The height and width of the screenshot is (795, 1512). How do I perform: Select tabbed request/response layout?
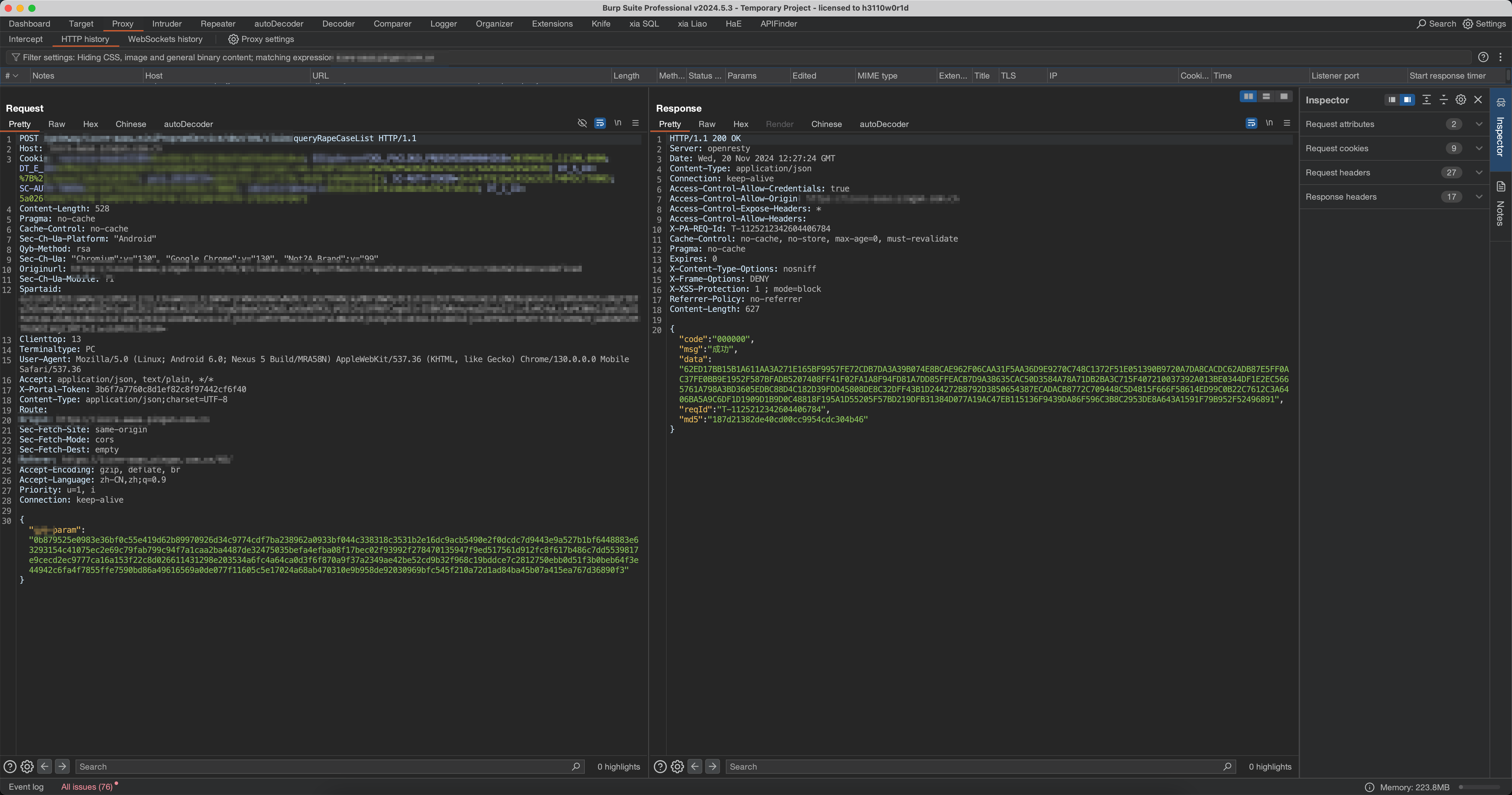point(1284,96)
